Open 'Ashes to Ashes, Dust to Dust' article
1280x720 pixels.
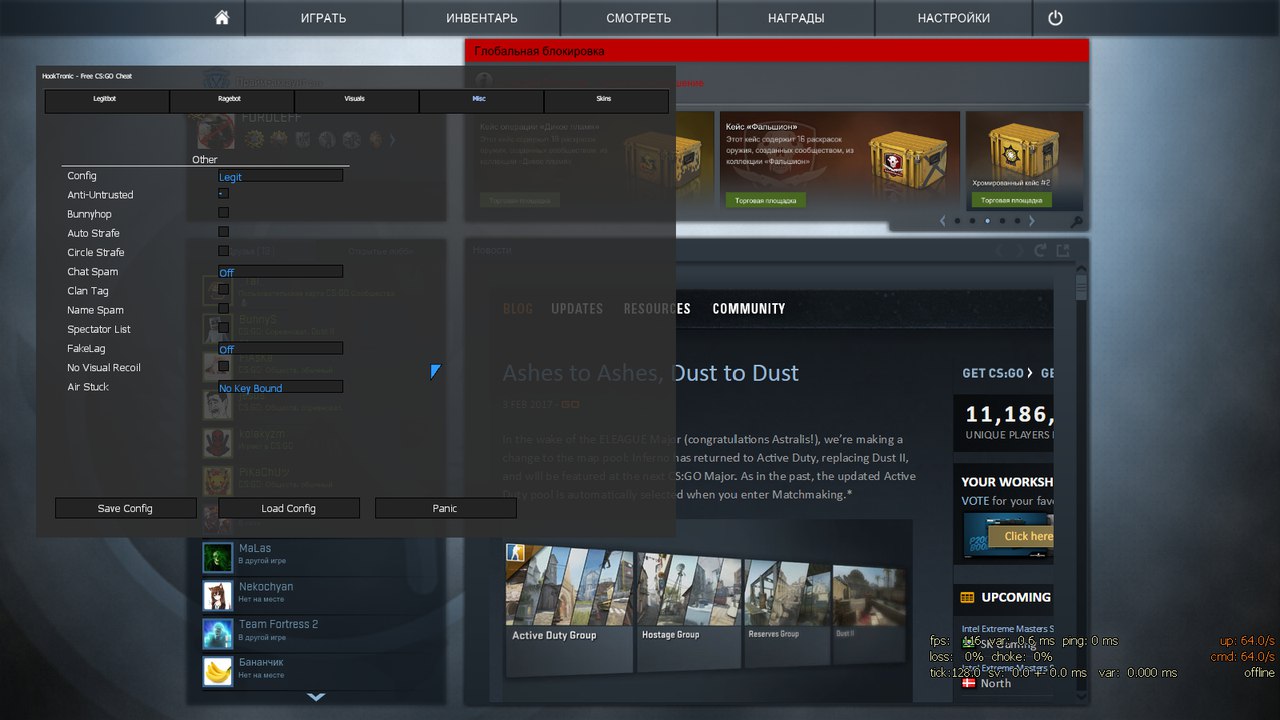[x=651, y=373]
